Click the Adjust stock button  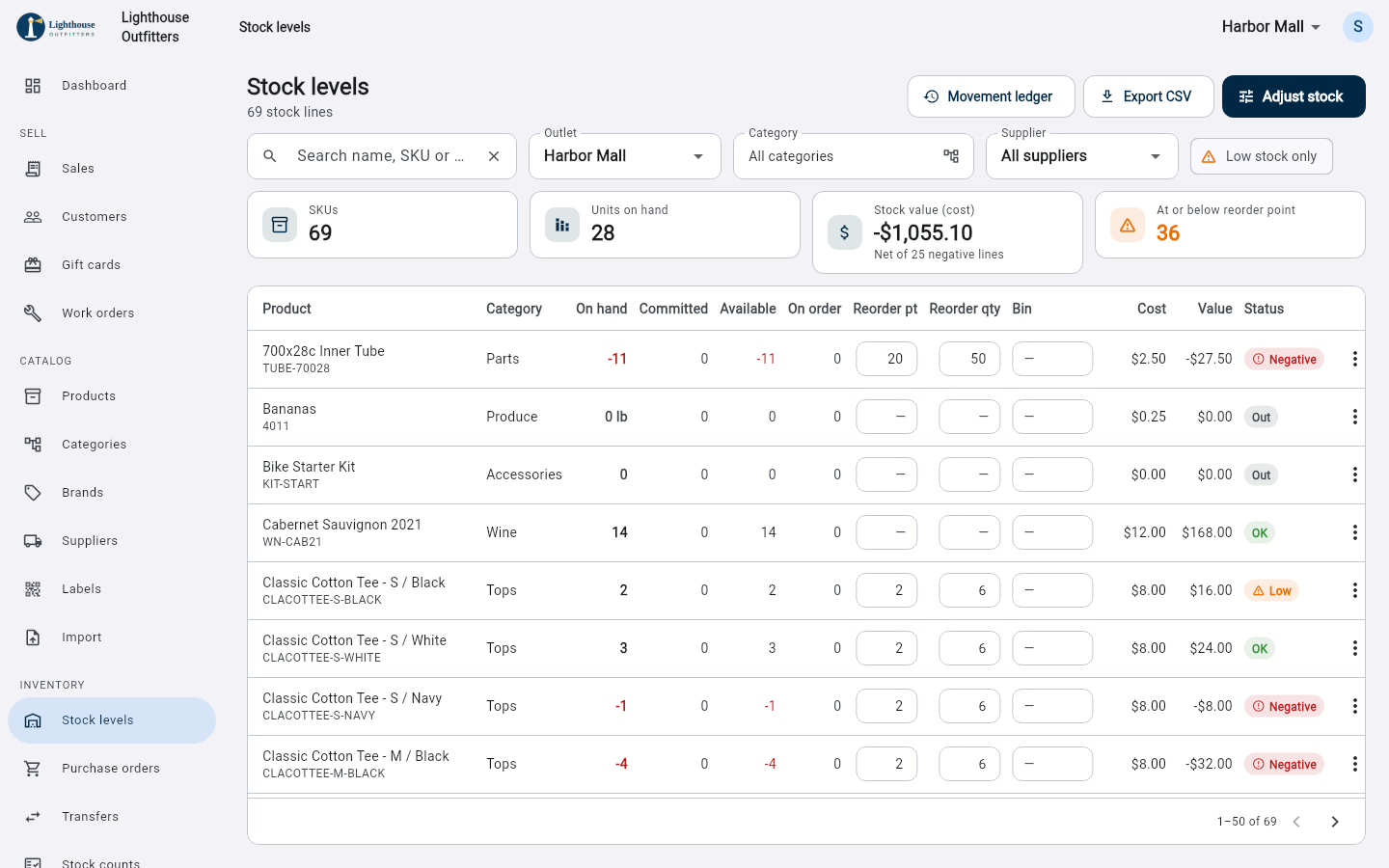(1294, 96)
